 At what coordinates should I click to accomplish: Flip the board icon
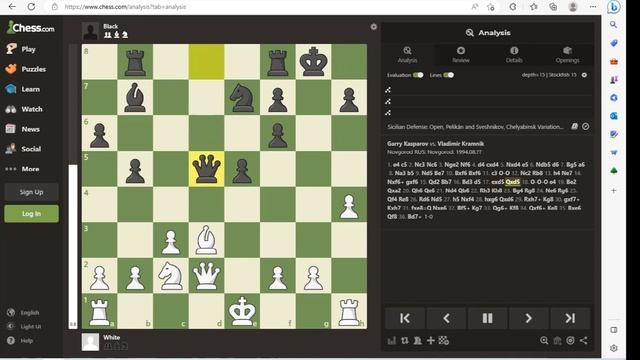[x=404, y=340]
